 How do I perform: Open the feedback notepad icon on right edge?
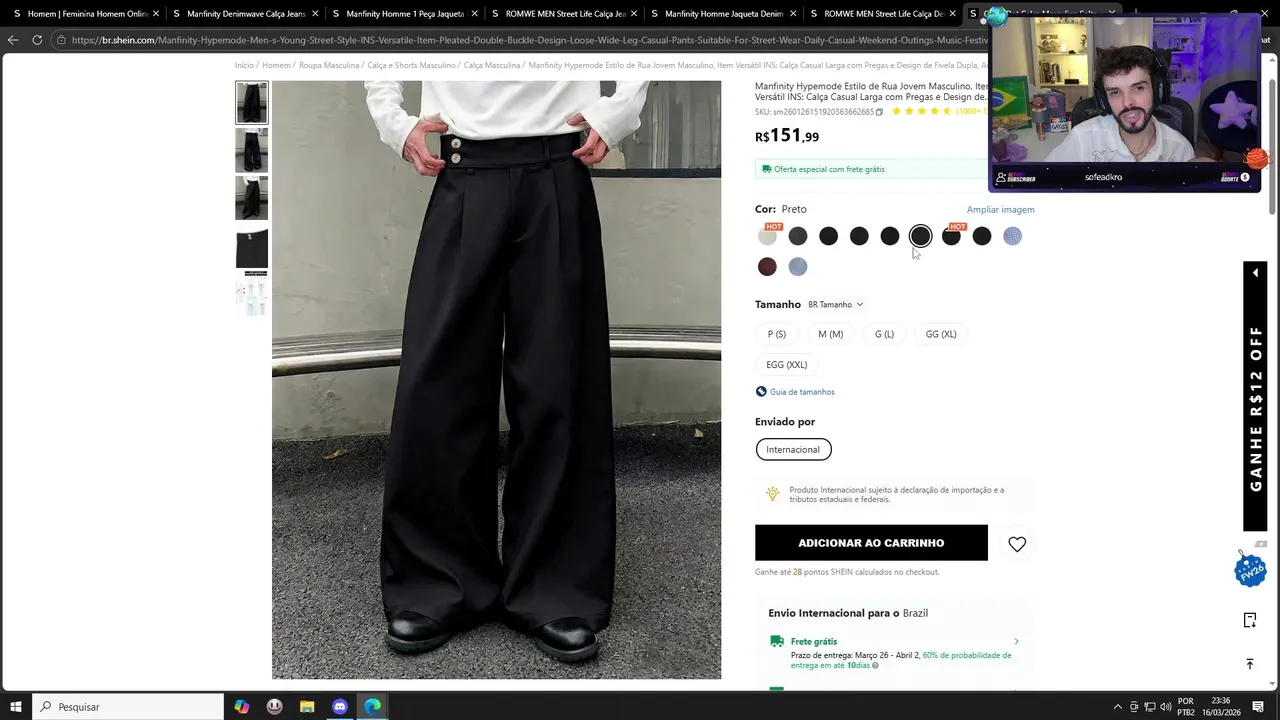(1250, 620)
